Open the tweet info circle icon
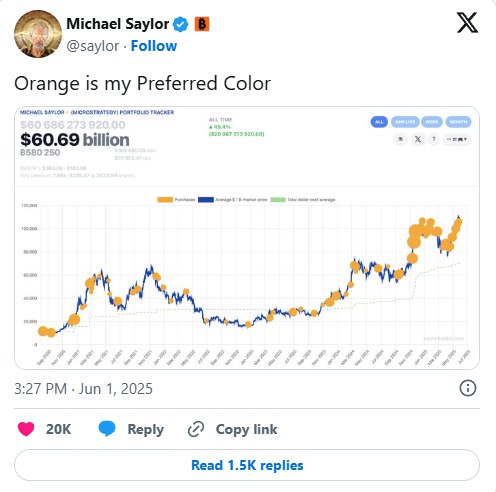 click(468, 388)
